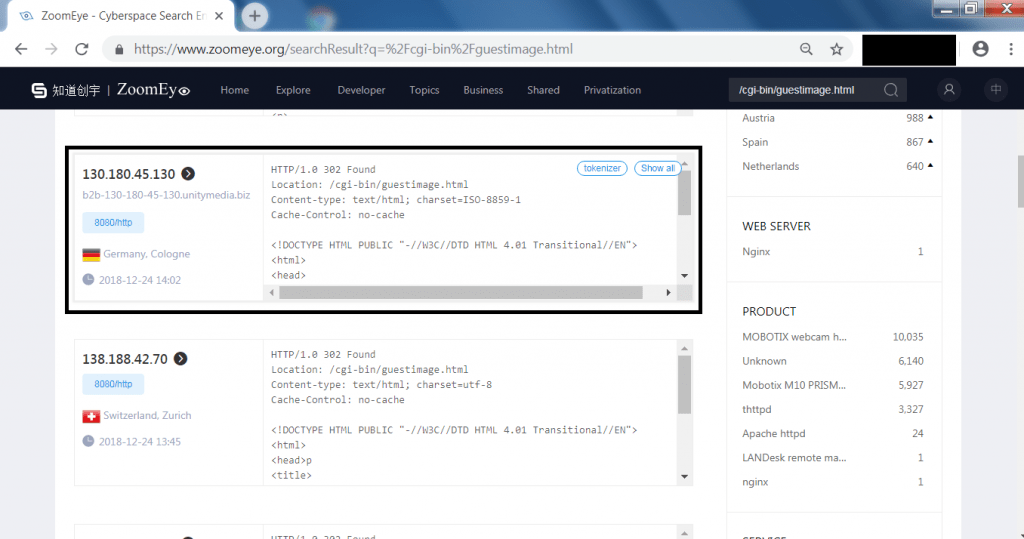
Task: Click the ZoomEye search input field
Action: [803, 90]
